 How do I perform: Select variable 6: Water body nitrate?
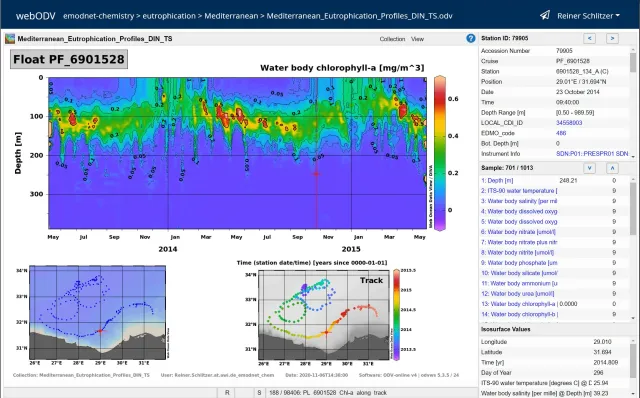point(518,232)
